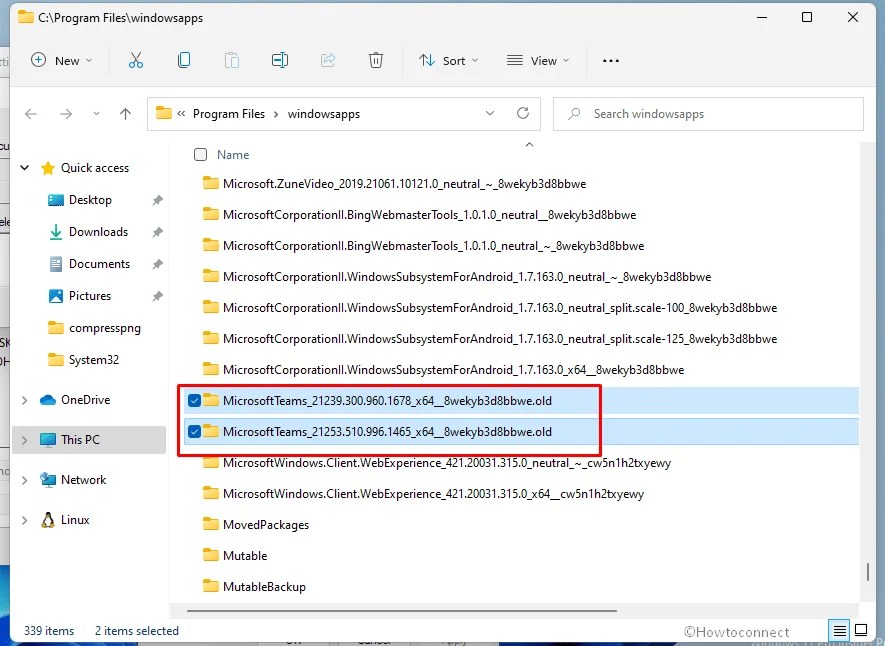Click the pin icon beside Downloads
Image resolution: width=885 pixels, height=646 pixels.
point(157,232)
